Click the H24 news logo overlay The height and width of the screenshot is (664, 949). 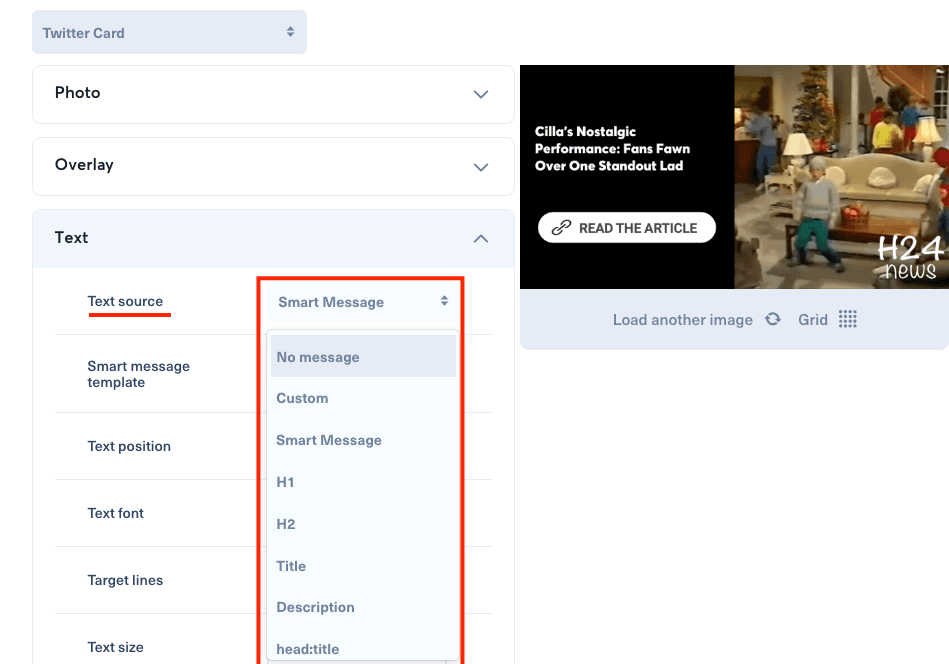click(910, 257)
